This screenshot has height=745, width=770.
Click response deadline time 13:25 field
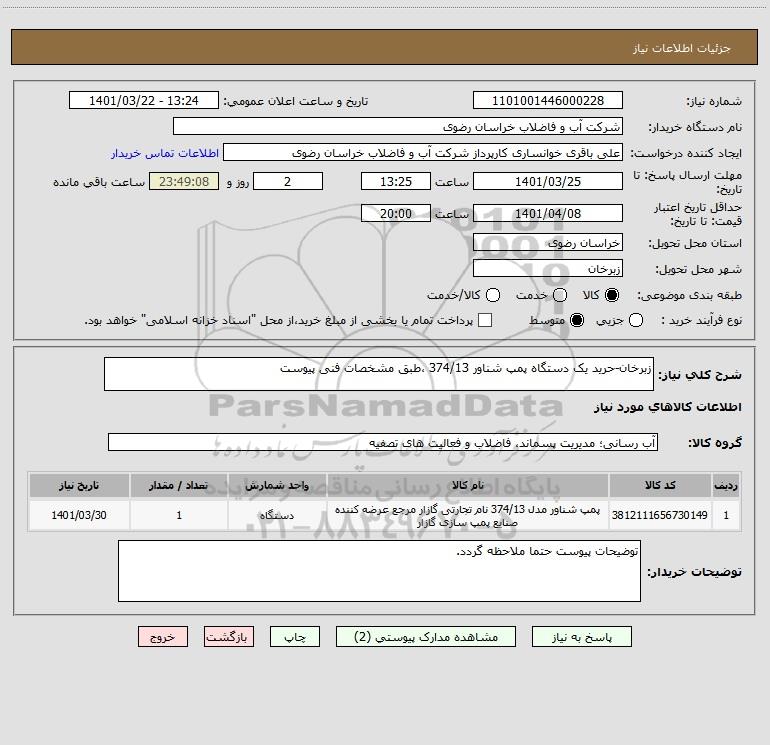pos(396,181)
